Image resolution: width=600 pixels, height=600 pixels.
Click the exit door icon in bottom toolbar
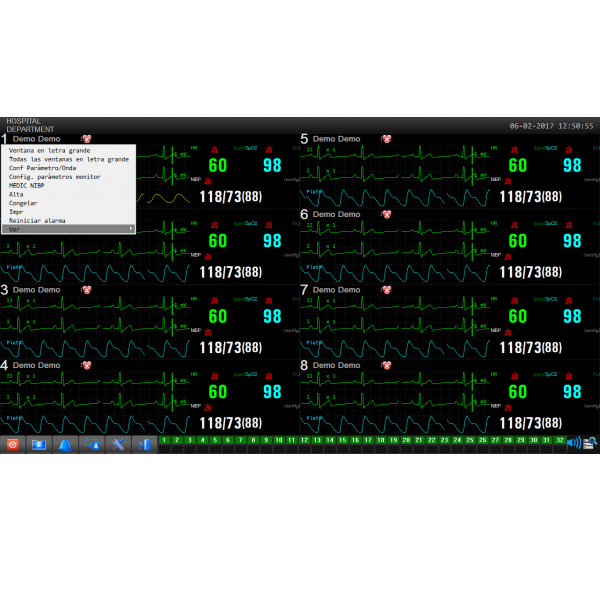(145, 444)
